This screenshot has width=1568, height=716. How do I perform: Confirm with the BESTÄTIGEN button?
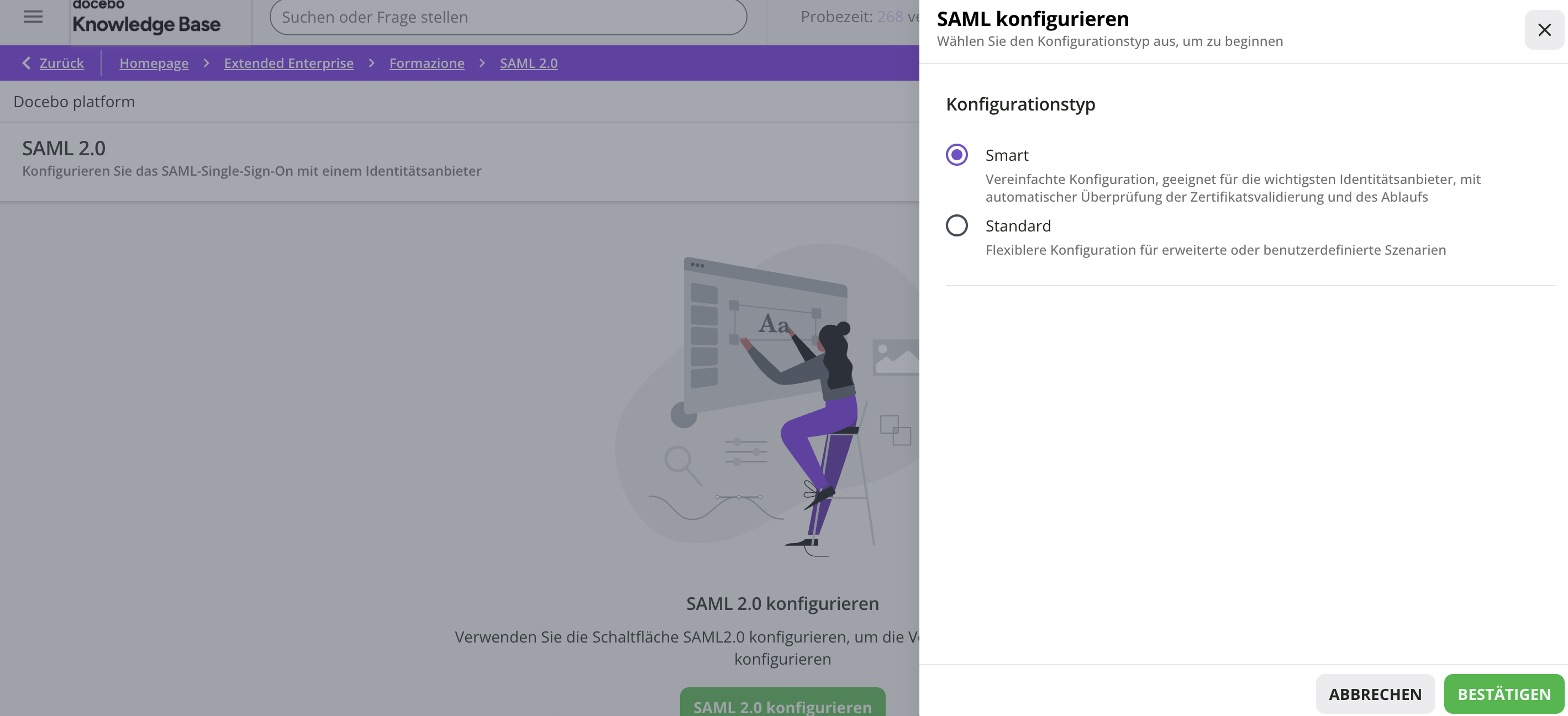click(1504, 694)
